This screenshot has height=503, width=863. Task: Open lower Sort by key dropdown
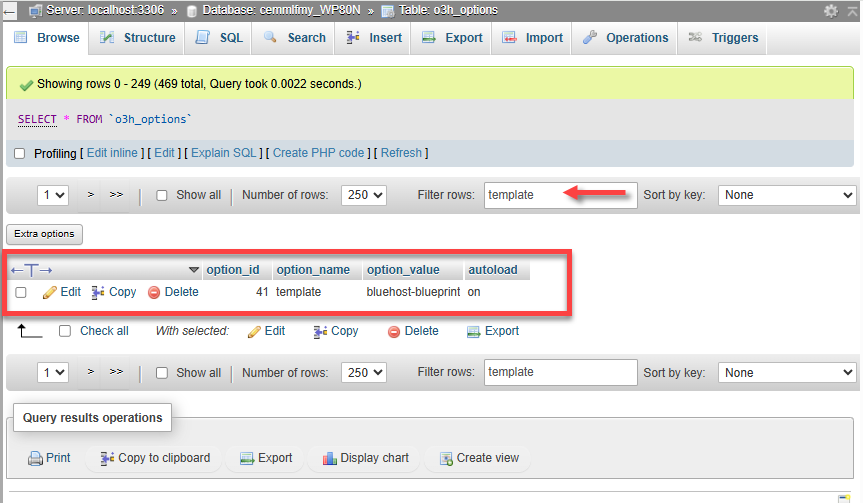[787, 373]
